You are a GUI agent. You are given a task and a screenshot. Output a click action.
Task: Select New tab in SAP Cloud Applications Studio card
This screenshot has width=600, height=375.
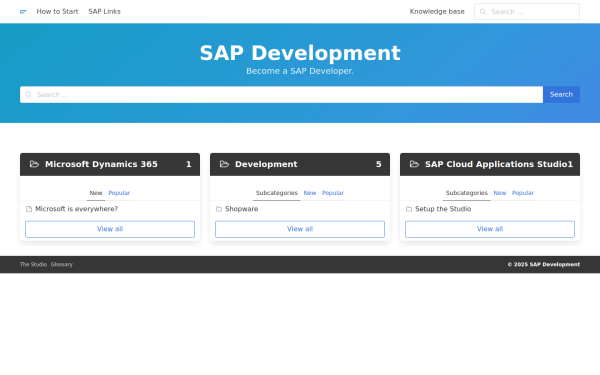[x=500, y=193]
